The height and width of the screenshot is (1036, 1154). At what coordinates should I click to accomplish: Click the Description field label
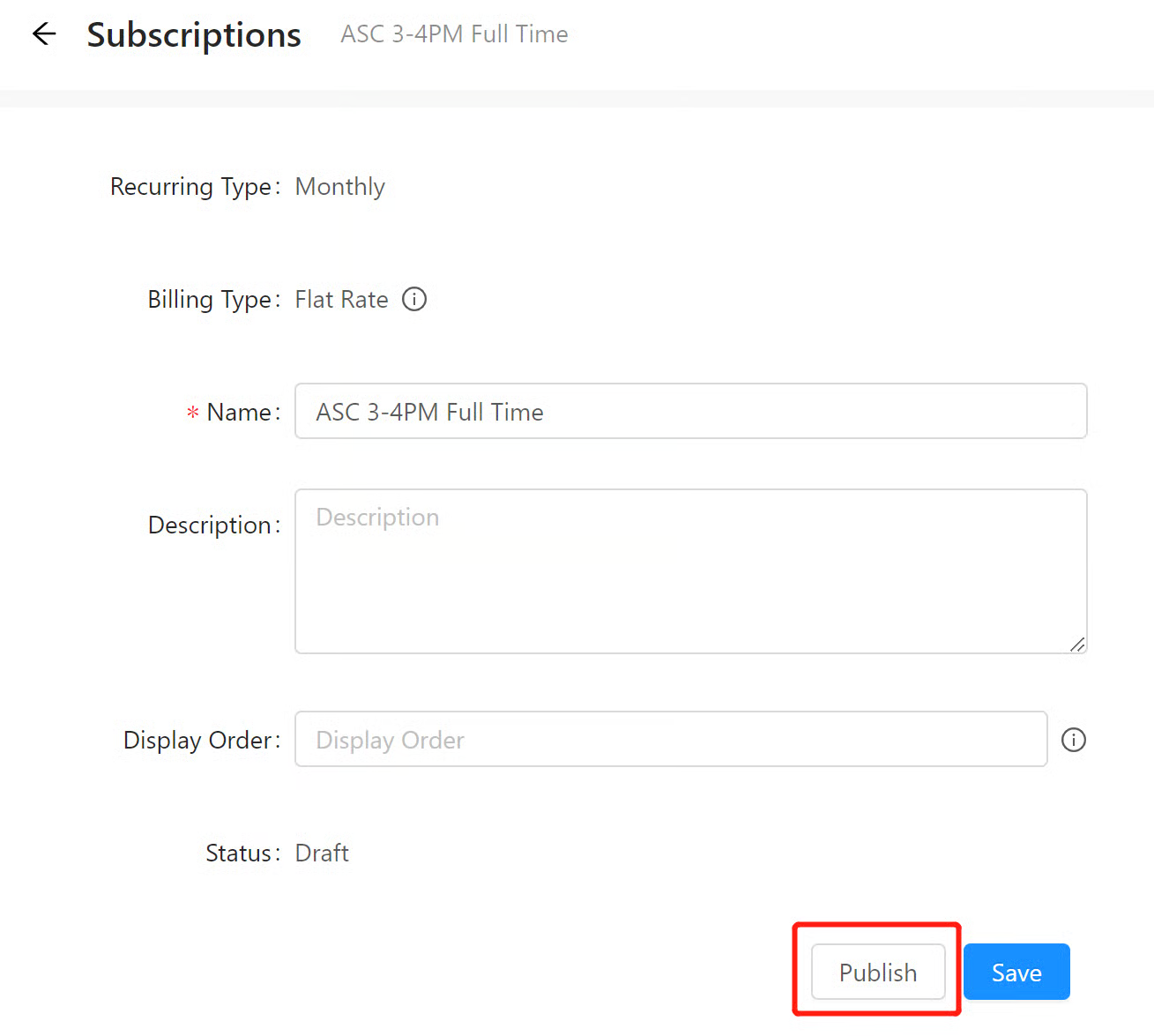pos(209,525)
